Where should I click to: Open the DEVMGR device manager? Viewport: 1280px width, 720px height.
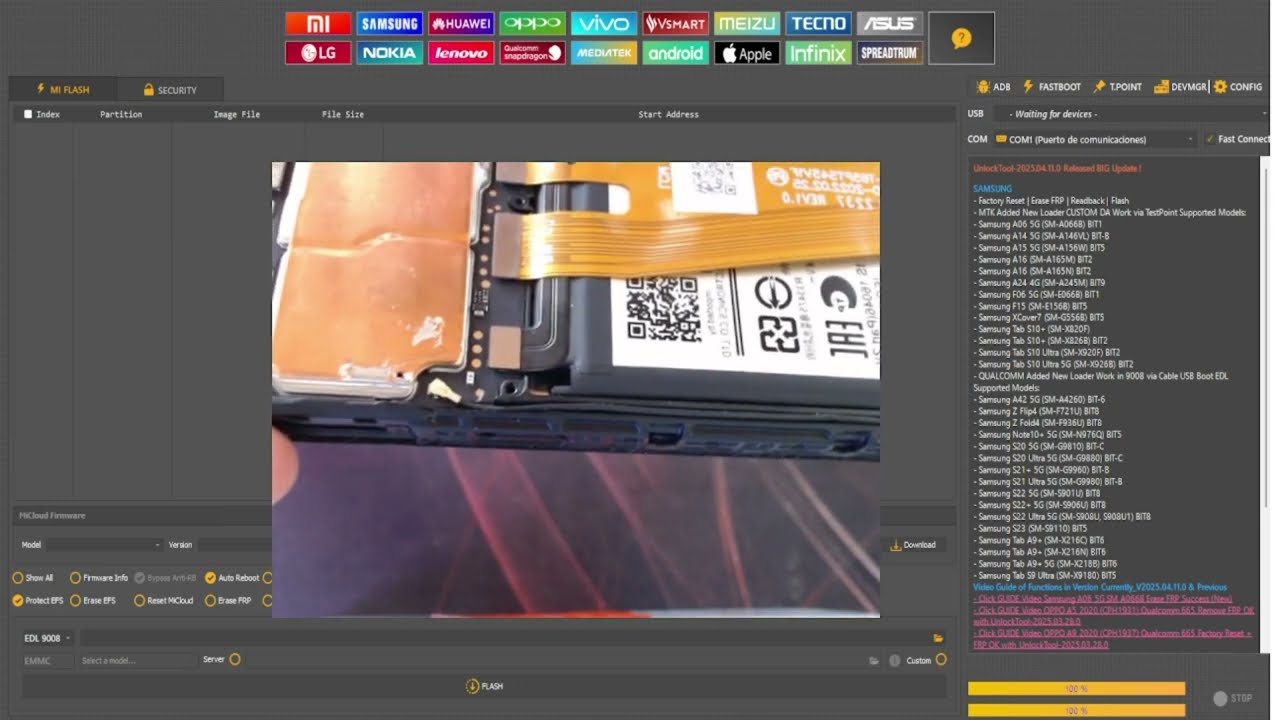point(1180,87)
